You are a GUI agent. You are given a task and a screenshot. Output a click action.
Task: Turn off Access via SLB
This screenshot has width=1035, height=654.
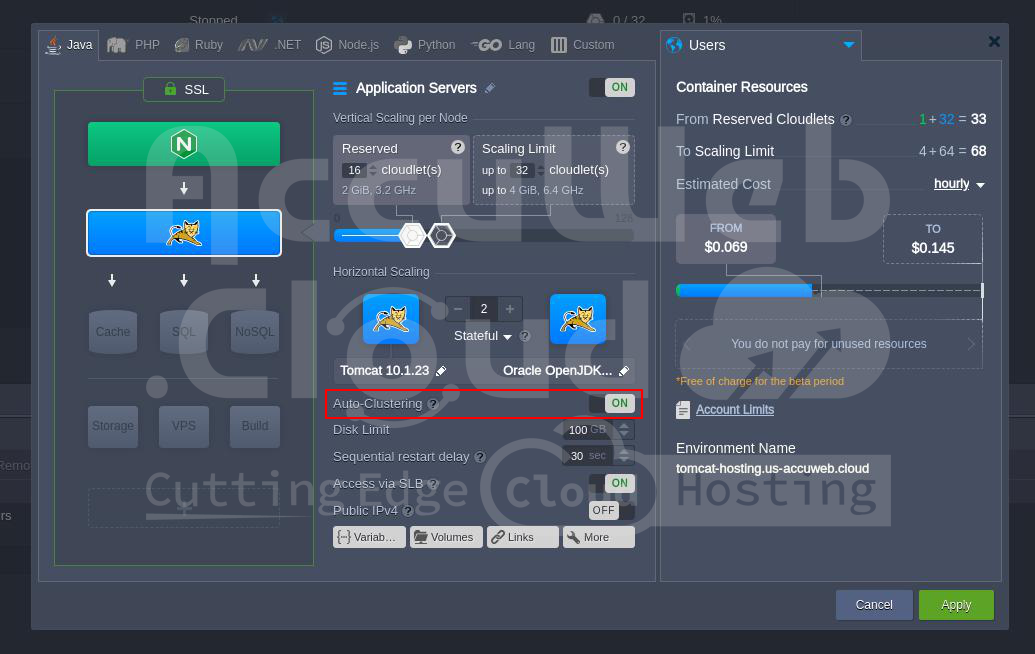(611, 483)
